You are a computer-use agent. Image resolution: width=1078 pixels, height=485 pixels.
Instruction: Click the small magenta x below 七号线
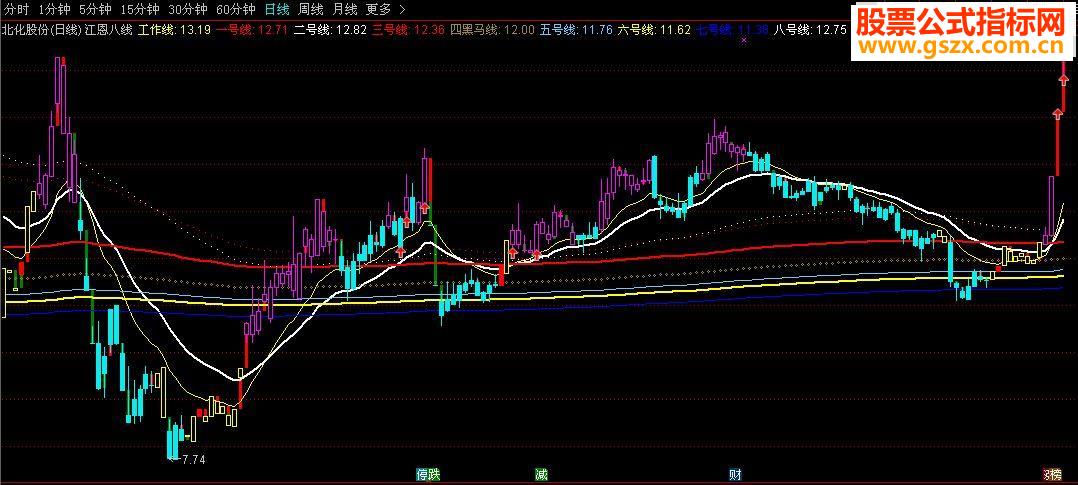743,41
